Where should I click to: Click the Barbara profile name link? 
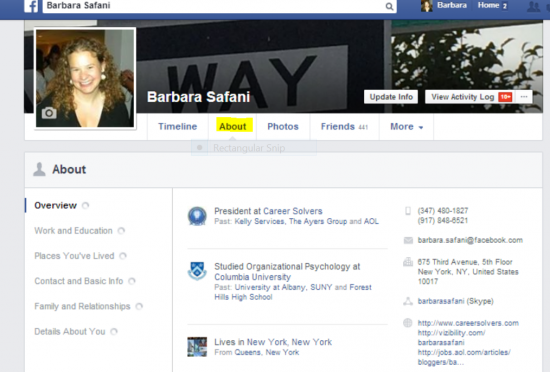(452, 5)
